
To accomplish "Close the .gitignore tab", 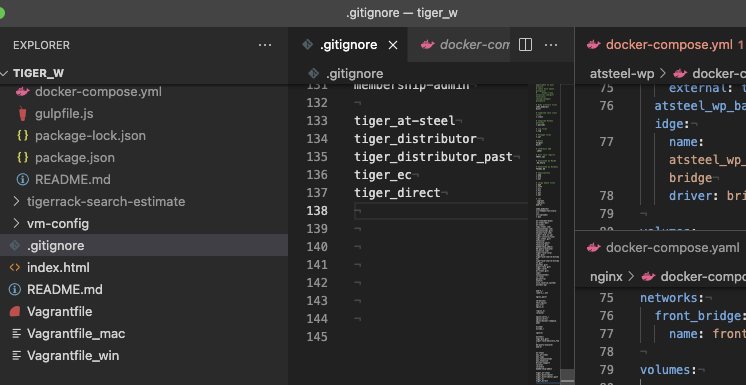I will click(x=393, y=45).
